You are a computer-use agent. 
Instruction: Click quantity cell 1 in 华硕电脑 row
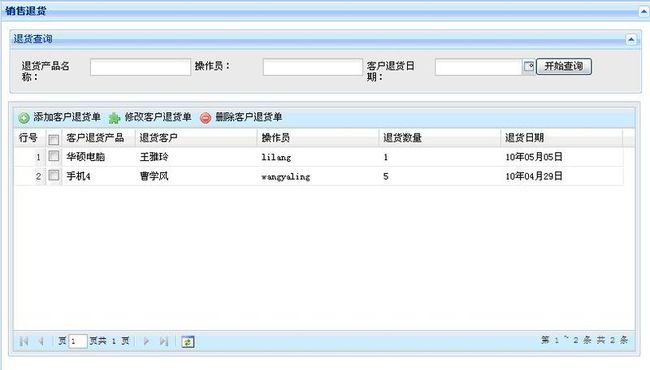coord(440,157)
